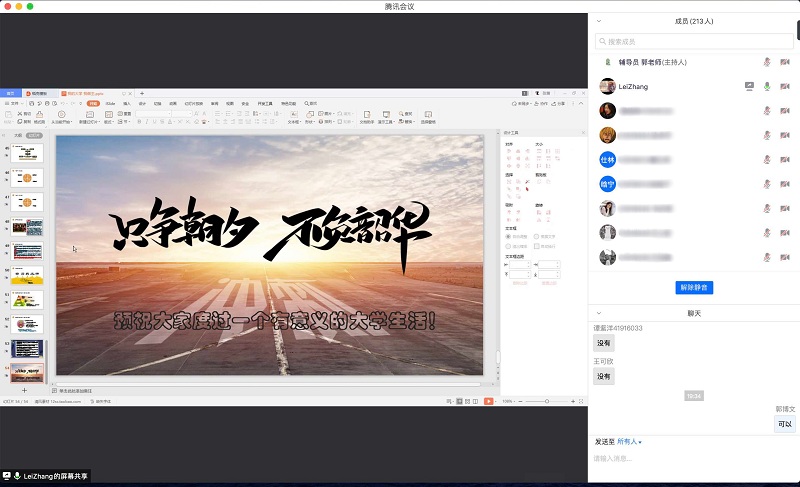Select second radio option in text box panel
800x487 pixels.
(537, 237)
